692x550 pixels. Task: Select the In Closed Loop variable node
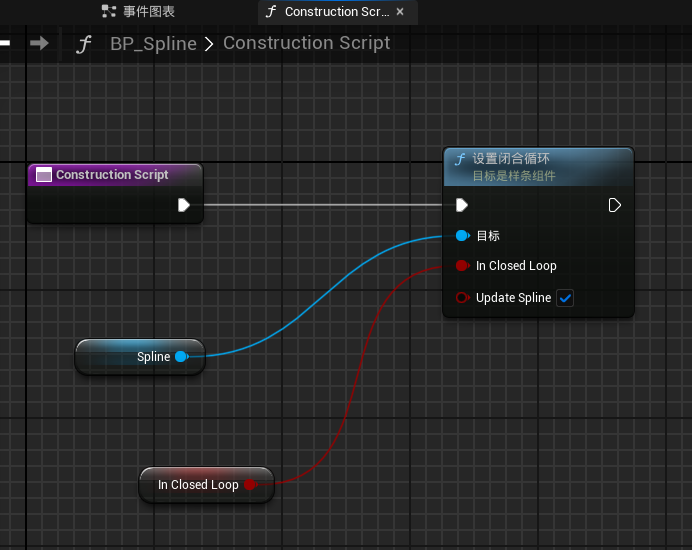click(x=207, y=485)
